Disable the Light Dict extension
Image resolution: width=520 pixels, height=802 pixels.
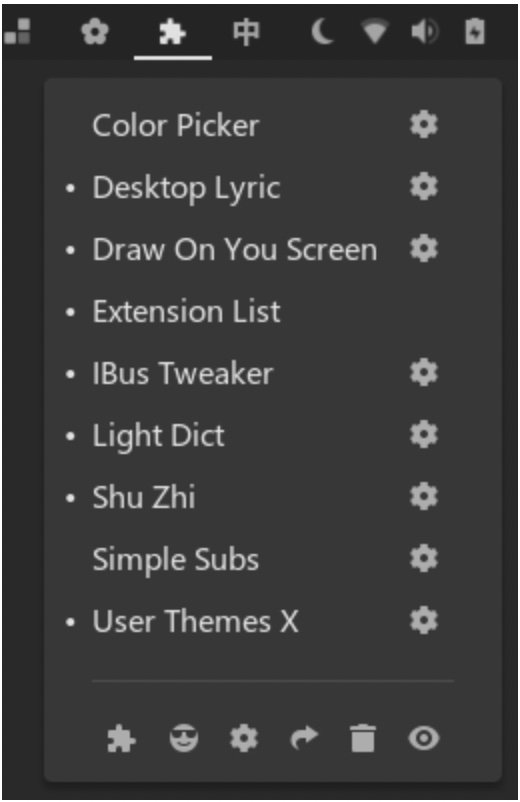[159, 435]
